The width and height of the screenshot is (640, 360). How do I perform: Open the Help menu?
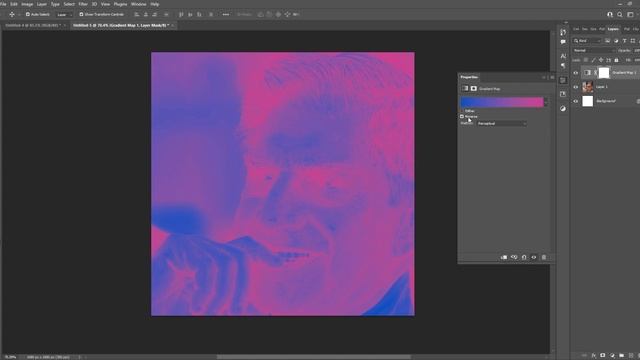click(155, 4)
